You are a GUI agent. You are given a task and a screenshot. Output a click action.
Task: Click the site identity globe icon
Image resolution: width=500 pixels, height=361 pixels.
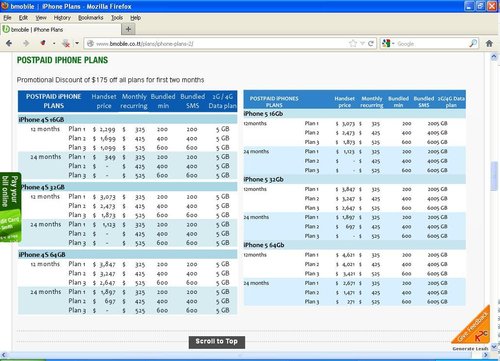pyautogui.click(x=90, y=44)
